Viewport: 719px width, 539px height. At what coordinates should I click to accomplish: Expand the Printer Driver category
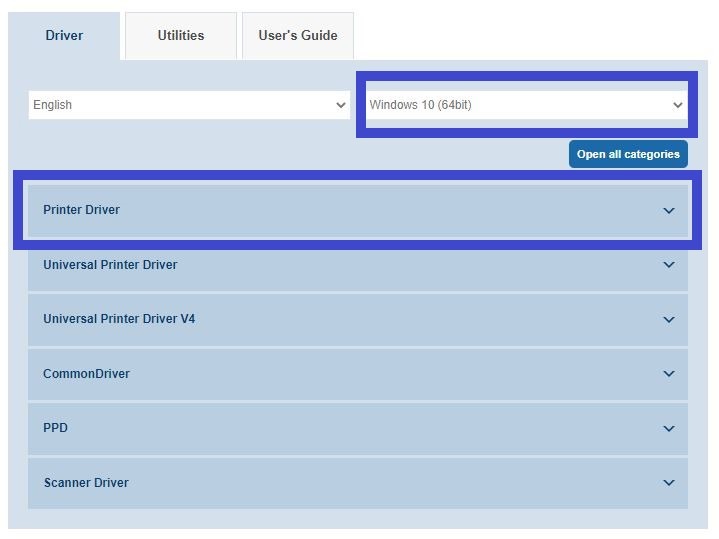tap(81, 210)
